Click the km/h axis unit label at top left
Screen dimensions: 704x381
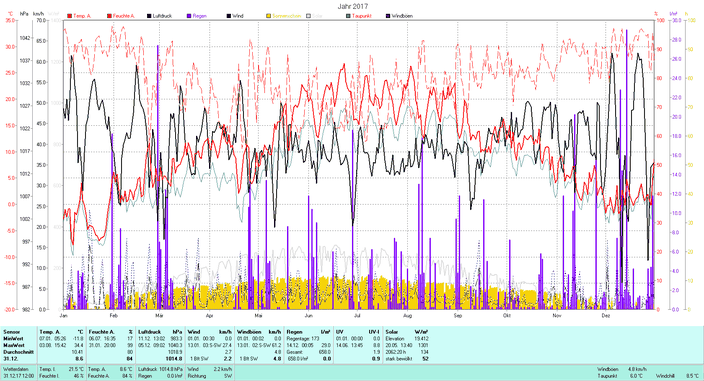[39, 14]
